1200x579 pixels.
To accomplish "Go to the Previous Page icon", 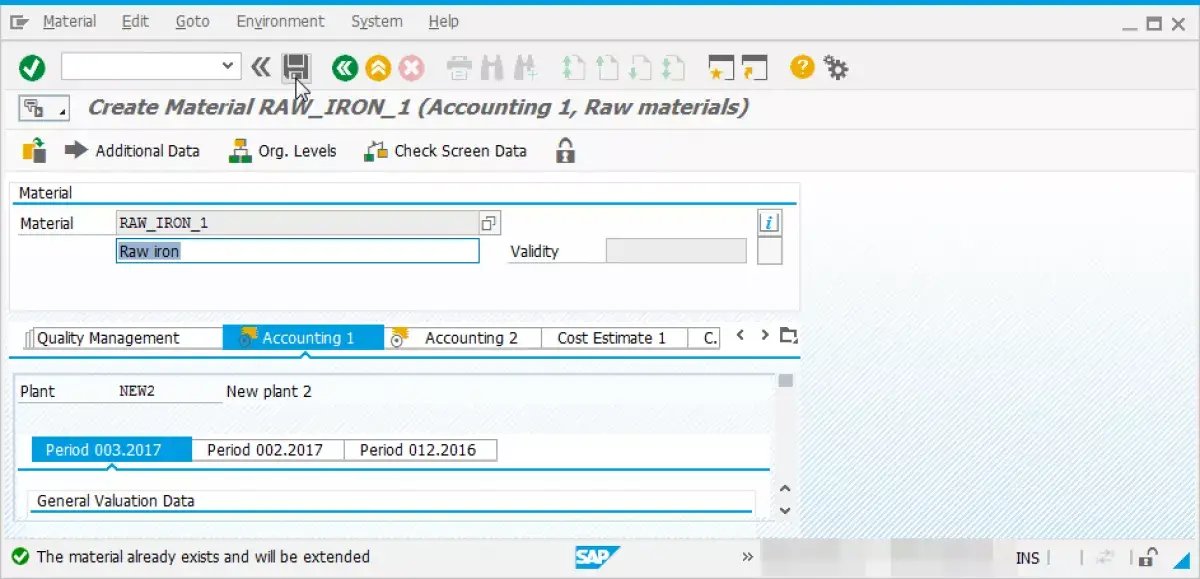I will pos(607,68).
